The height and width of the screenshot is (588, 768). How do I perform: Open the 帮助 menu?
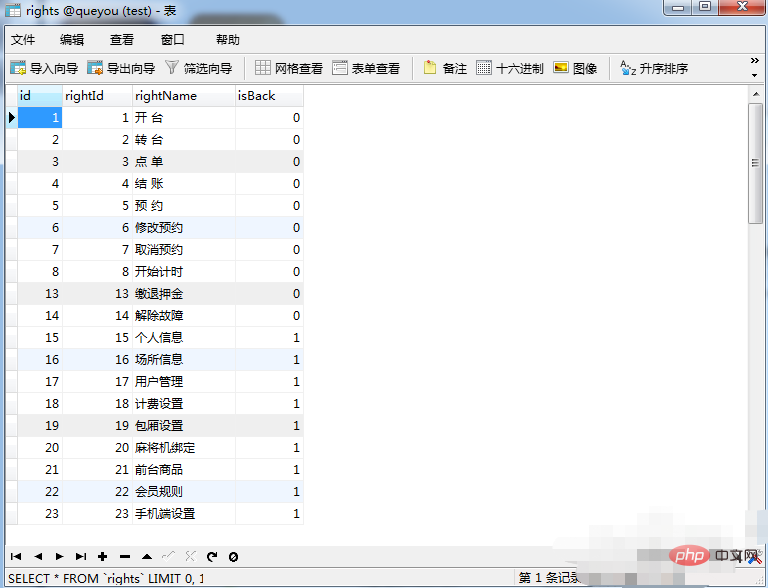pos(228,40)
